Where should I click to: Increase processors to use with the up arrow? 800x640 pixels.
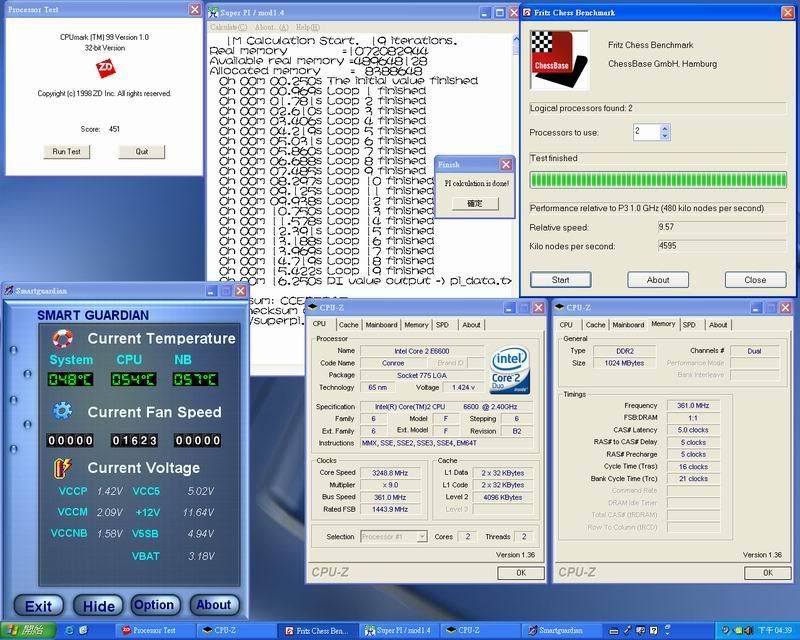point(665,128)
